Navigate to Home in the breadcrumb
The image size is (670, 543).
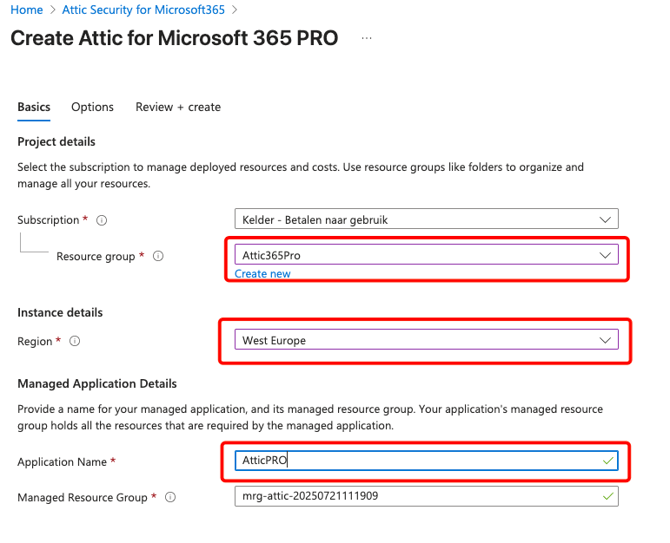tap(26, 10)
